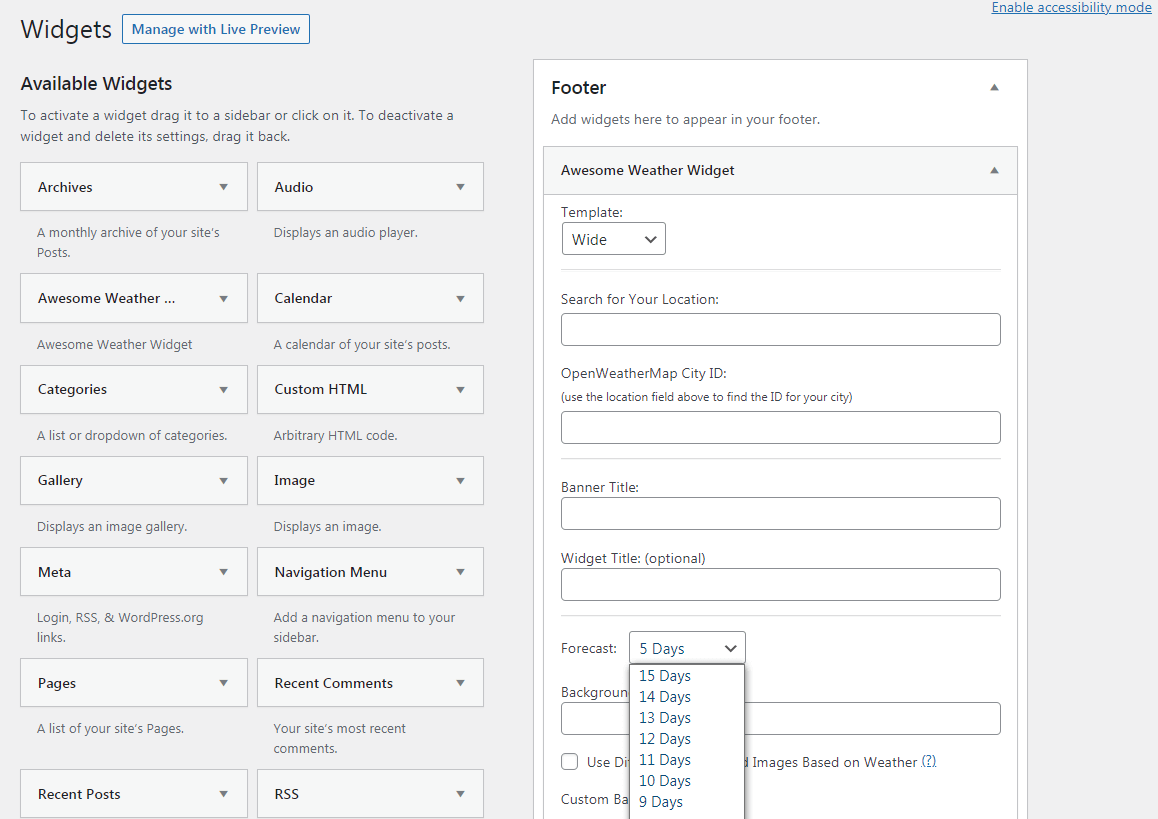This screenshot has height=819, width=1158.
Task: Expand the Custom HTML widget arrow
Action: 460,389
